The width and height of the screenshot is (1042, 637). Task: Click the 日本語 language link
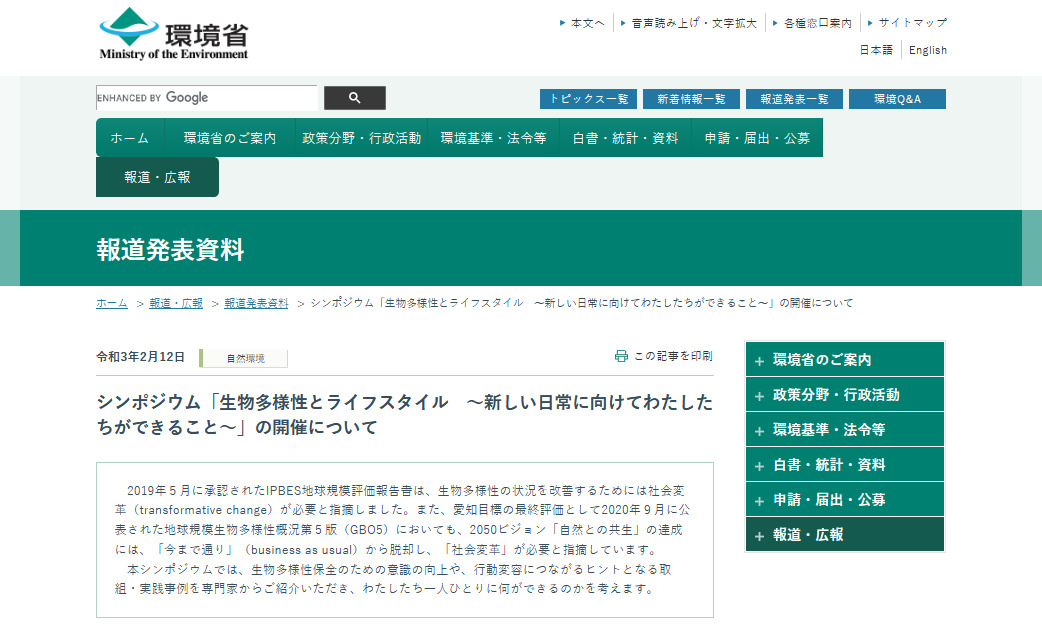pyautogui.click(x=875, y=50)
